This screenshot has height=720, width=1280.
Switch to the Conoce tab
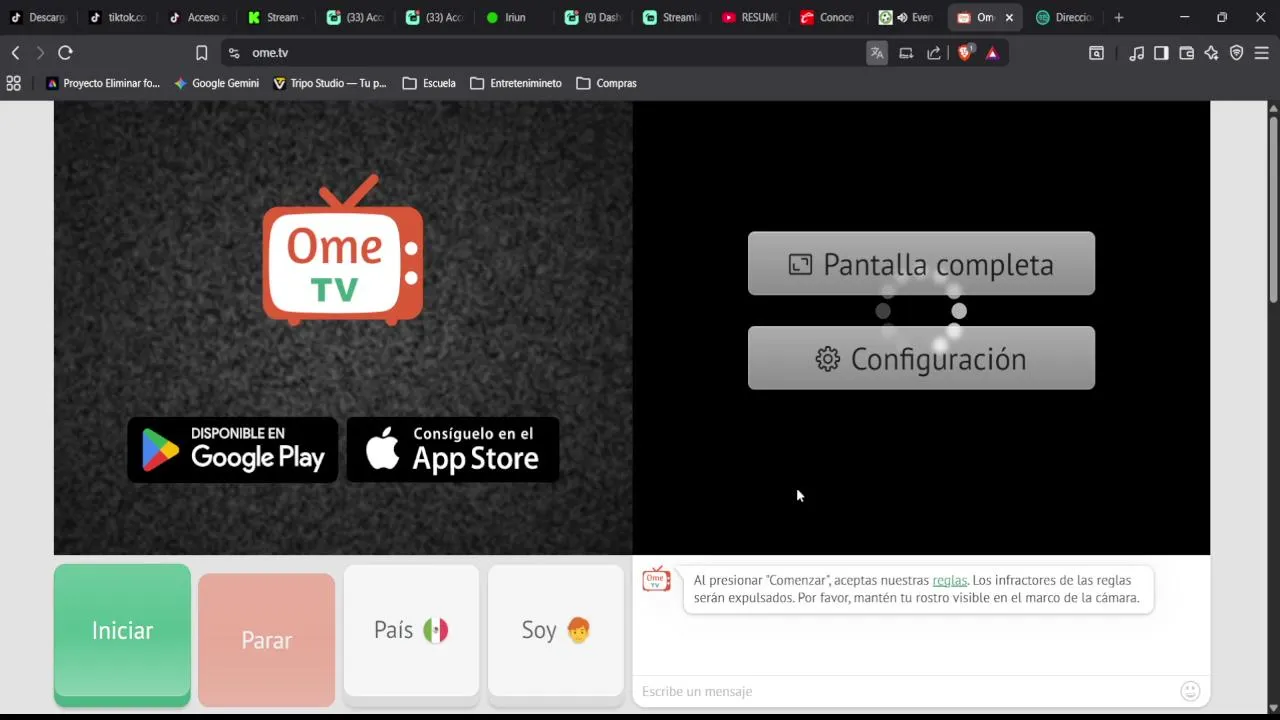[830, 17]
